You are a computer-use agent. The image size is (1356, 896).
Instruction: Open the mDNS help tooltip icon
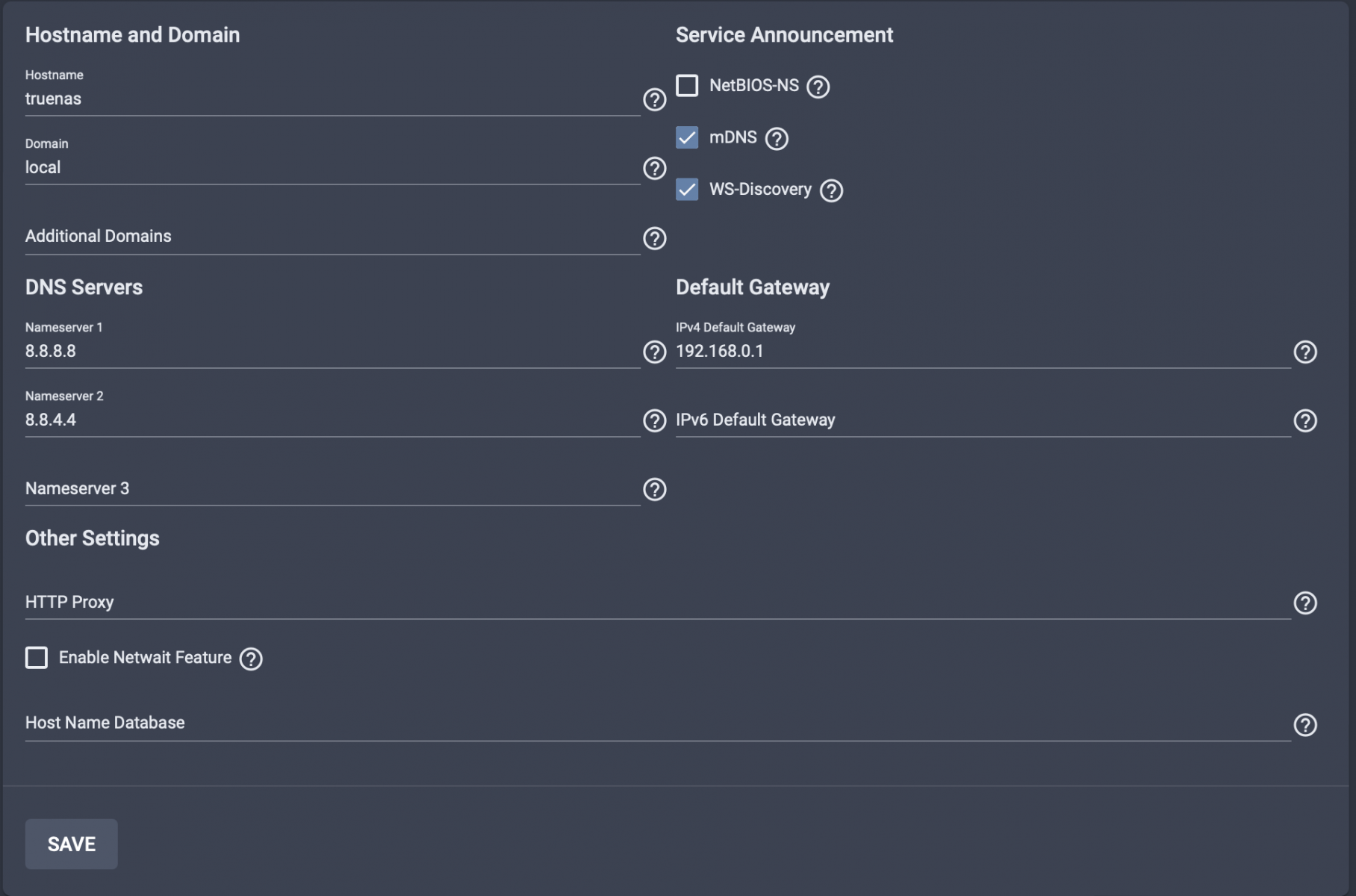tap(777, 138)
